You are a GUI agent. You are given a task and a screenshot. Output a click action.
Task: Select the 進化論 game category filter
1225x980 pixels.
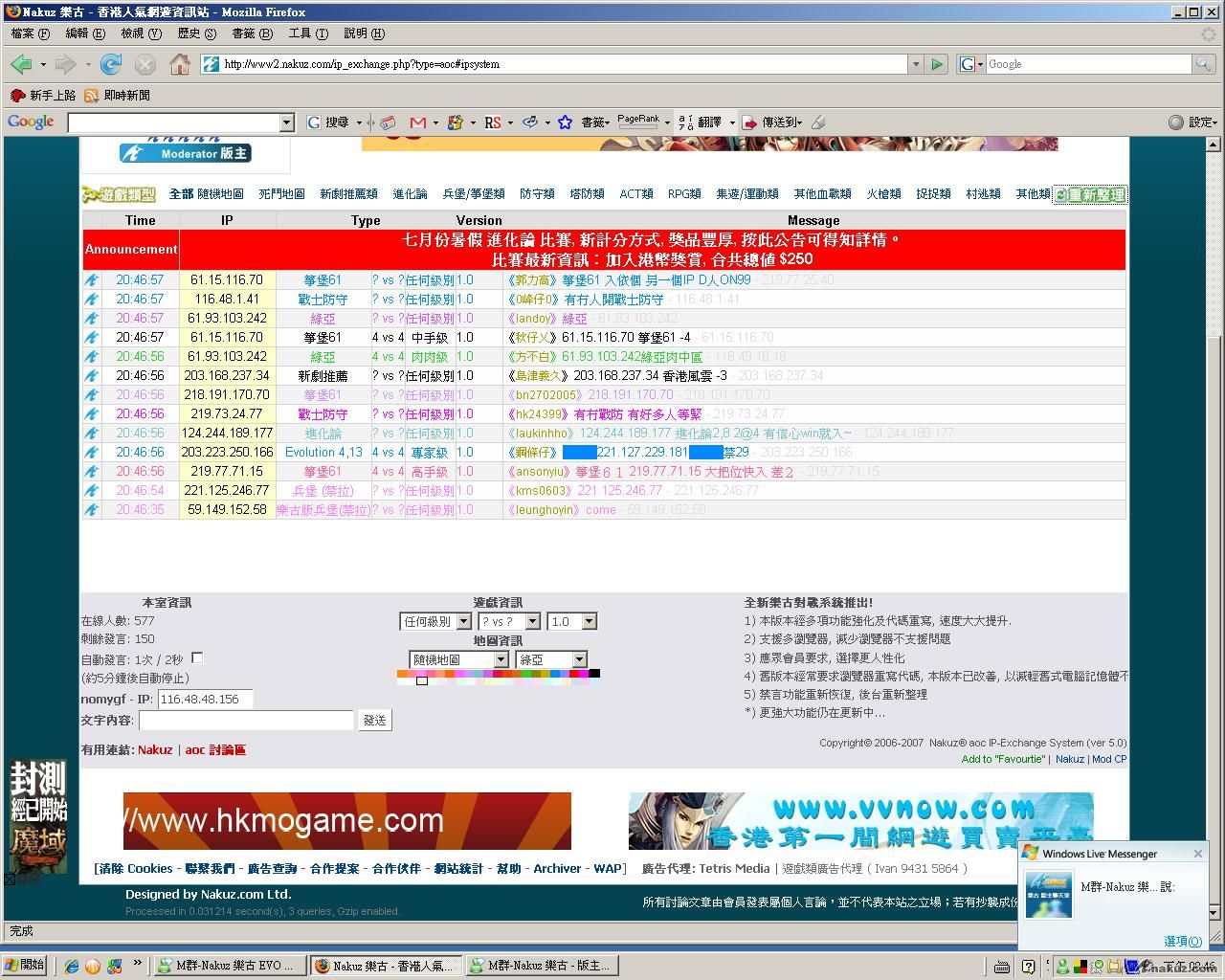pyautogui.click(x=410, y=194)
